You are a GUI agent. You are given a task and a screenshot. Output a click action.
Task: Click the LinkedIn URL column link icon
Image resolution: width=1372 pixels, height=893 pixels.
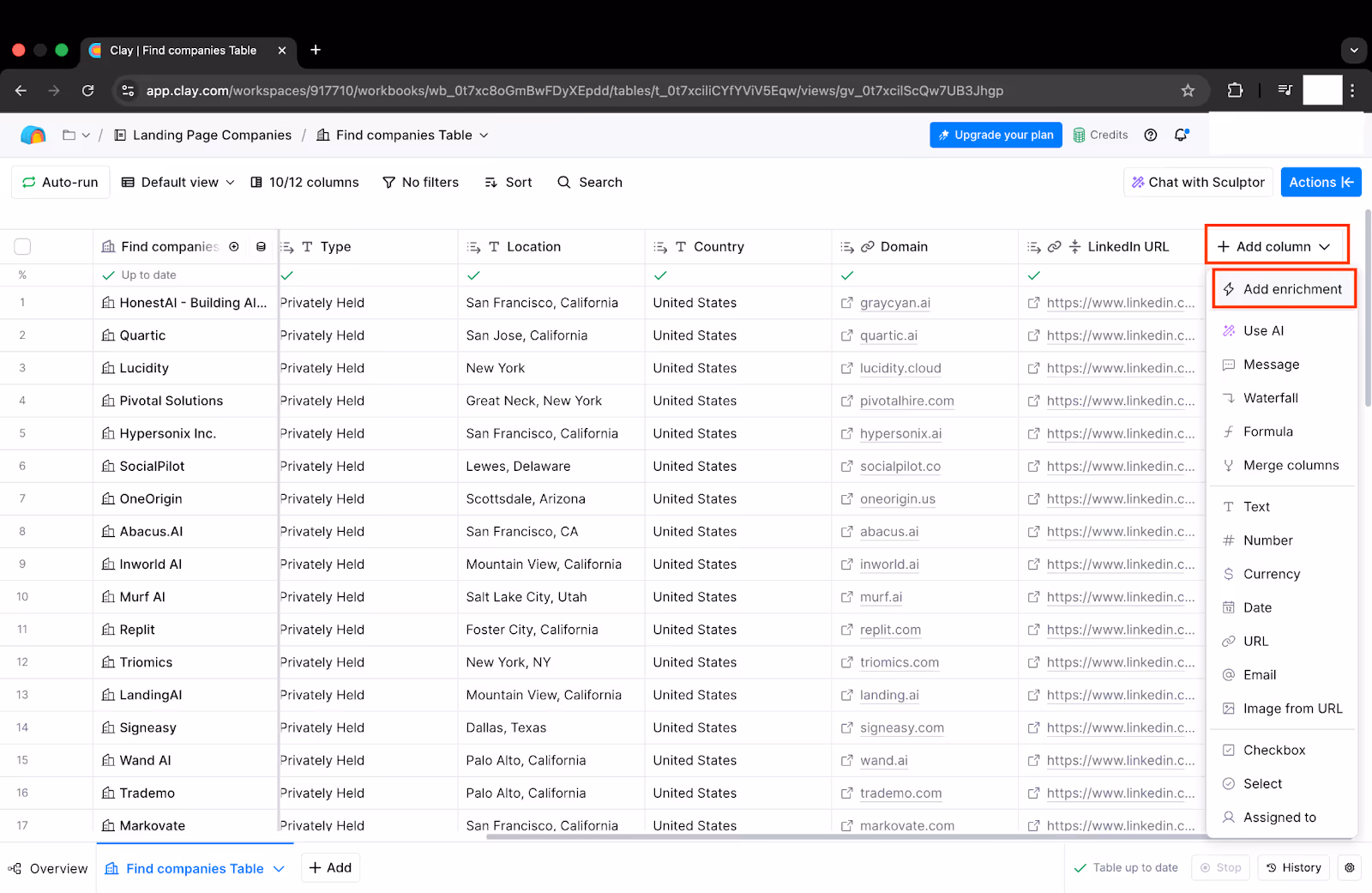tap(1054, 246)
